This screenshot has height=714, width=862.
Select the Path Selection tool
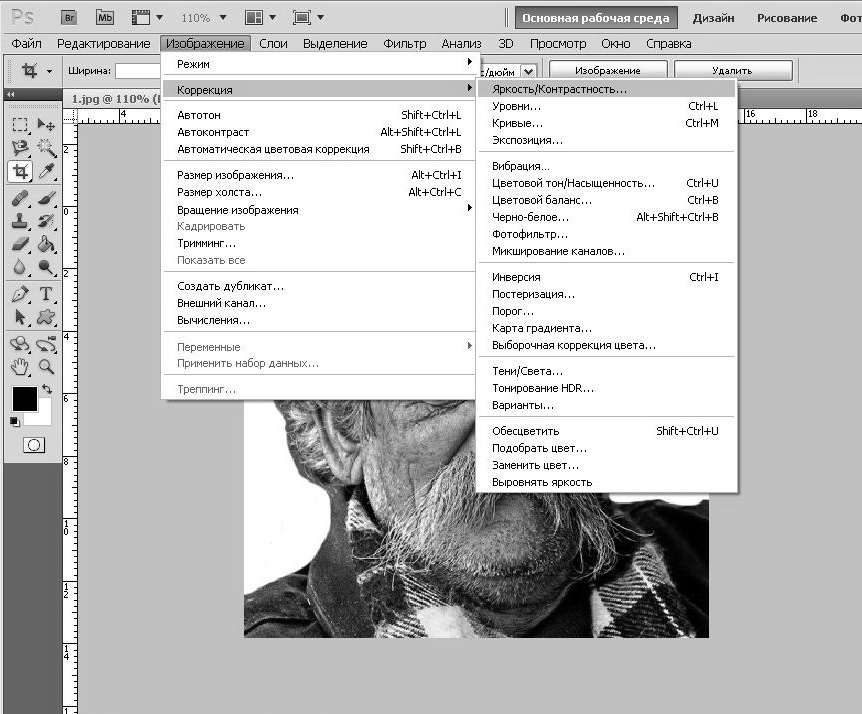point(20,317)
